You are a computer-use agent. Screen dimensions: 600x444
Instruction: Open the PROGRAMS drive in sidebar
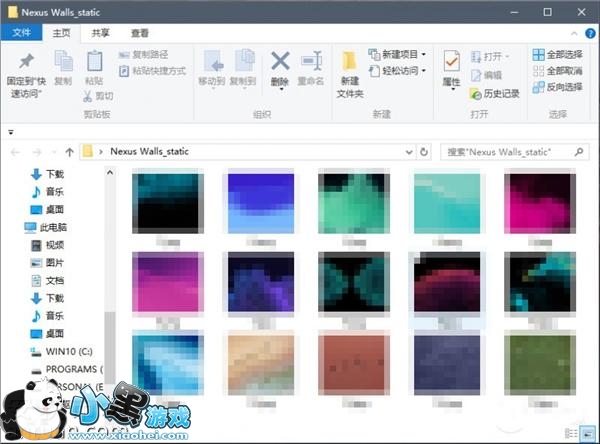click(67, 369)
